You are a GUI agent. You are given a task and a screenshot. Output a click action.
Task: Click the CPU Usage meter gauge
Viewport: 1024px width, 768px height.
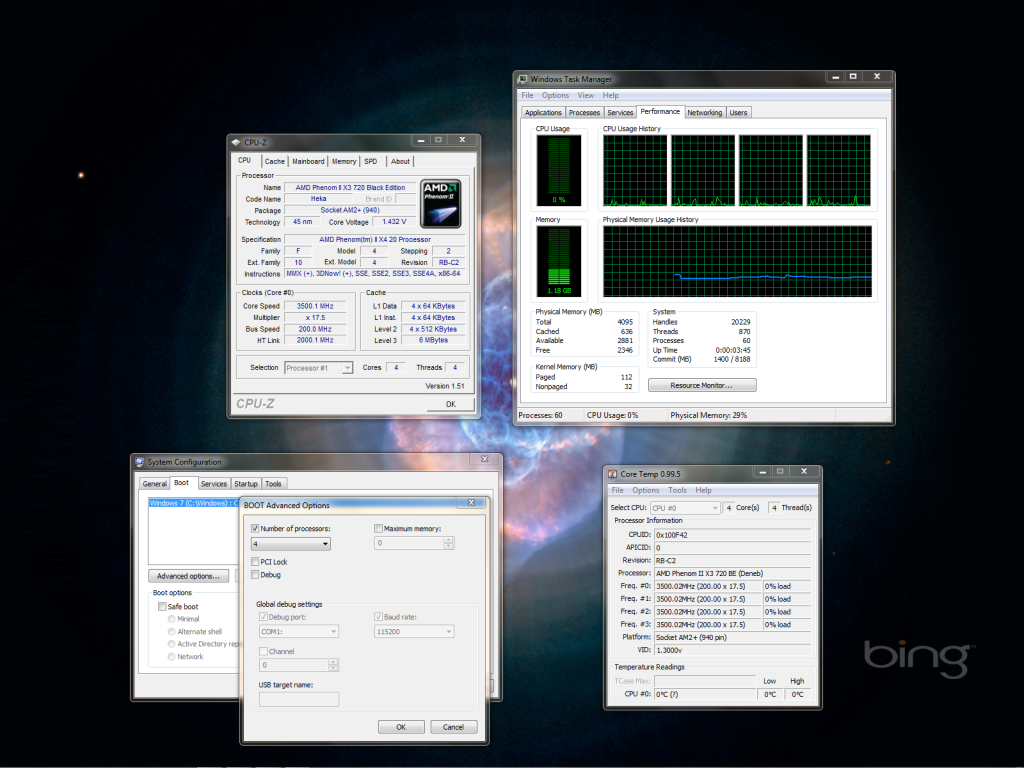(559, 170)
